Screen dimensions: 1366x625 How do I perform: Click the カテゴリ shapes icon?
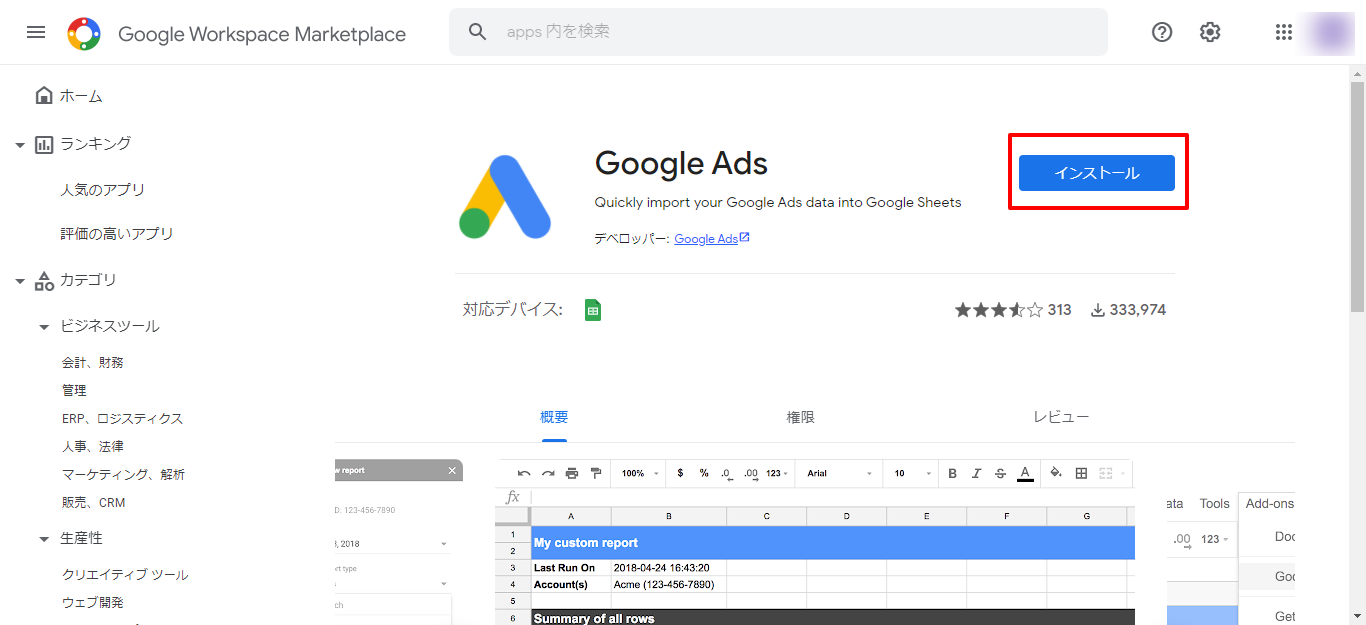click(44, 280)
